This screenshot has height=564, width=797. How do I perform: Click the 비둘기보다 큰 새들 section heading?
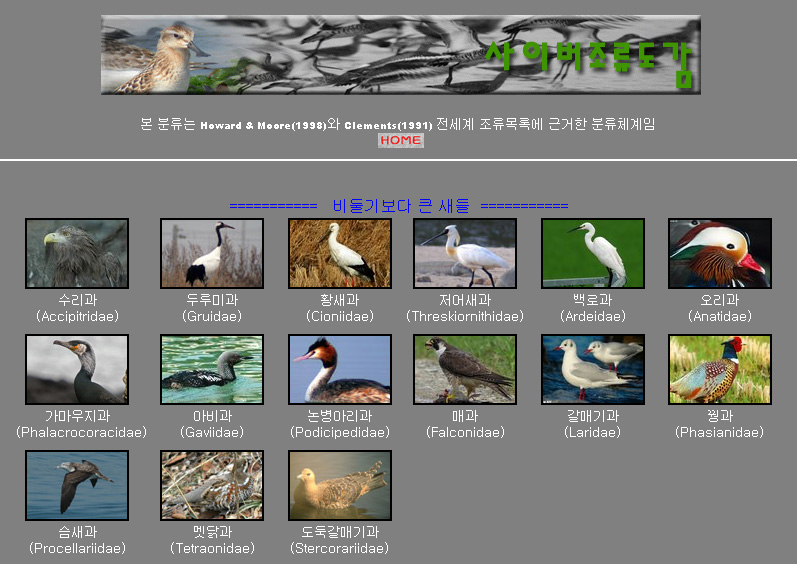(x=400, y=206)
